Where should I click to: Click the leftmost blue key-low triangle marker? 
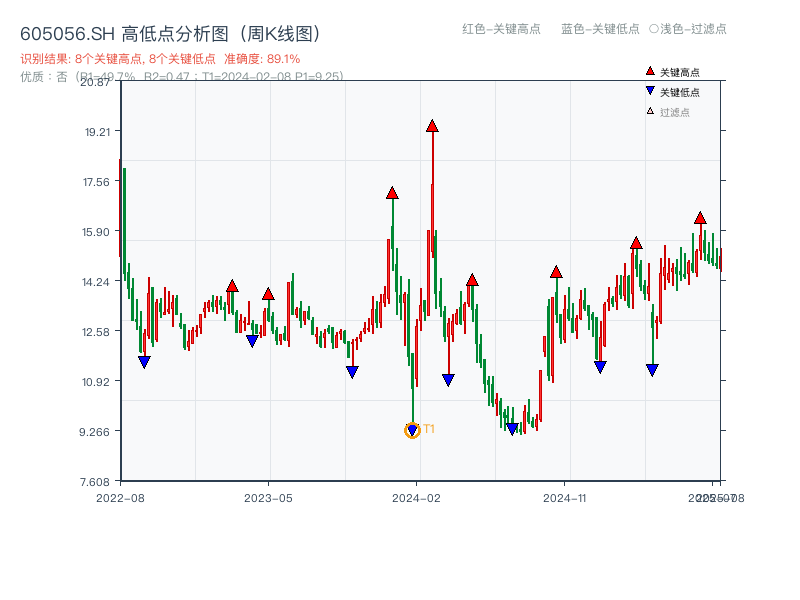(144, 360)
